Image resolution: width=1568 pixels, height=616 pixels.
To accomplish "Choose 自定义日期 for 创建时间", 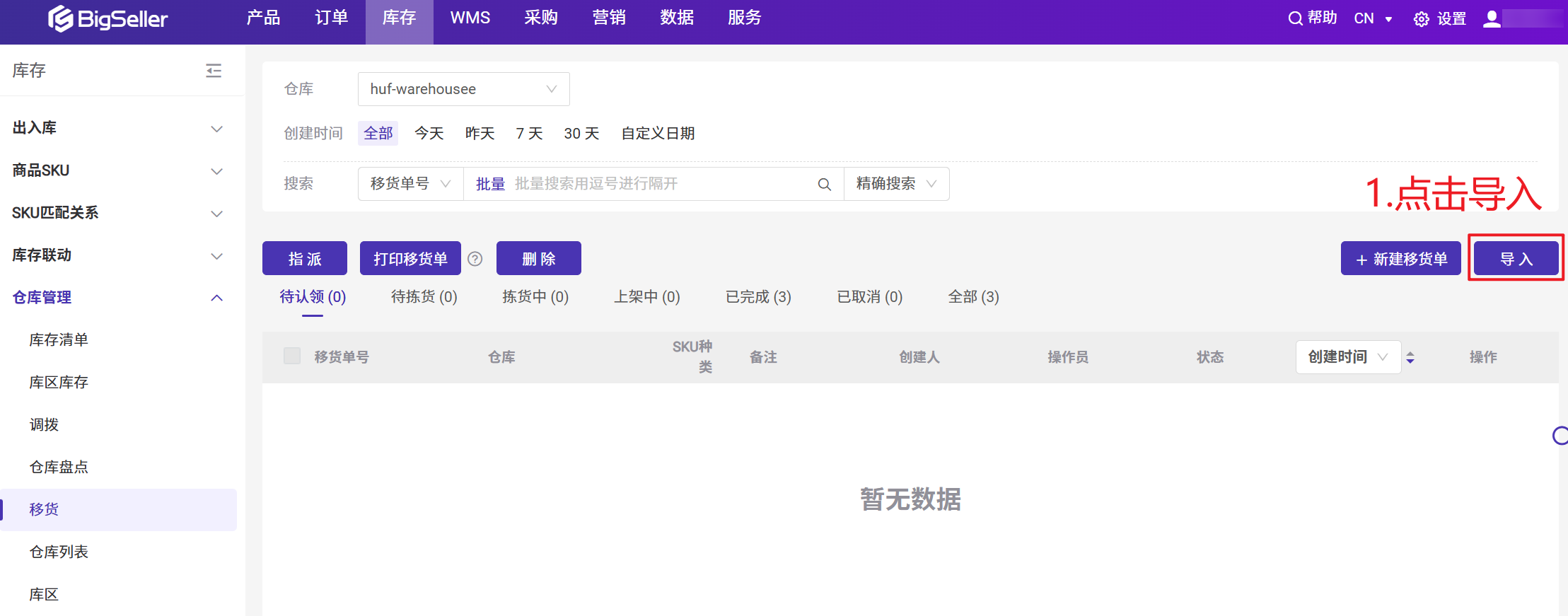I will coord(658,133).
